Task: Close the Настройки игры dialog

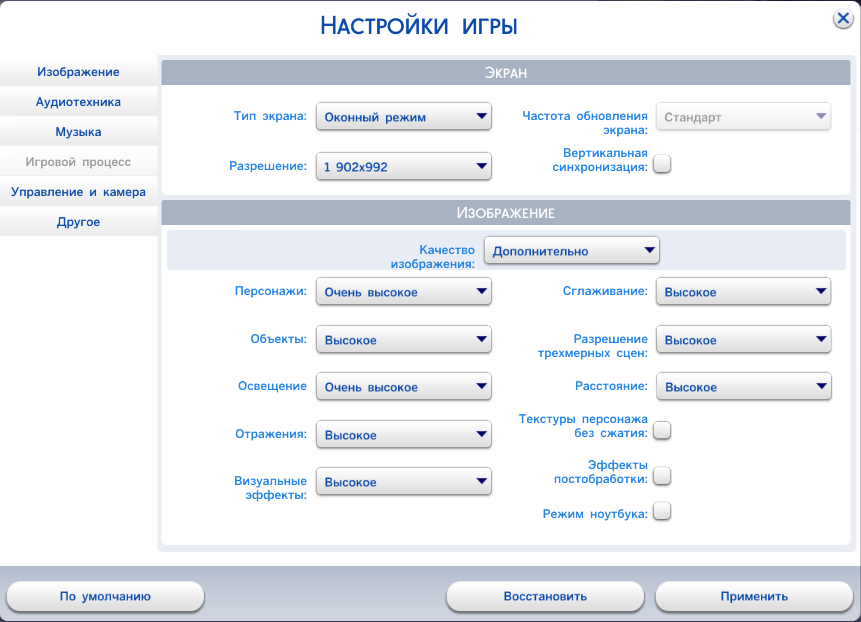Action: click(842, 19)
